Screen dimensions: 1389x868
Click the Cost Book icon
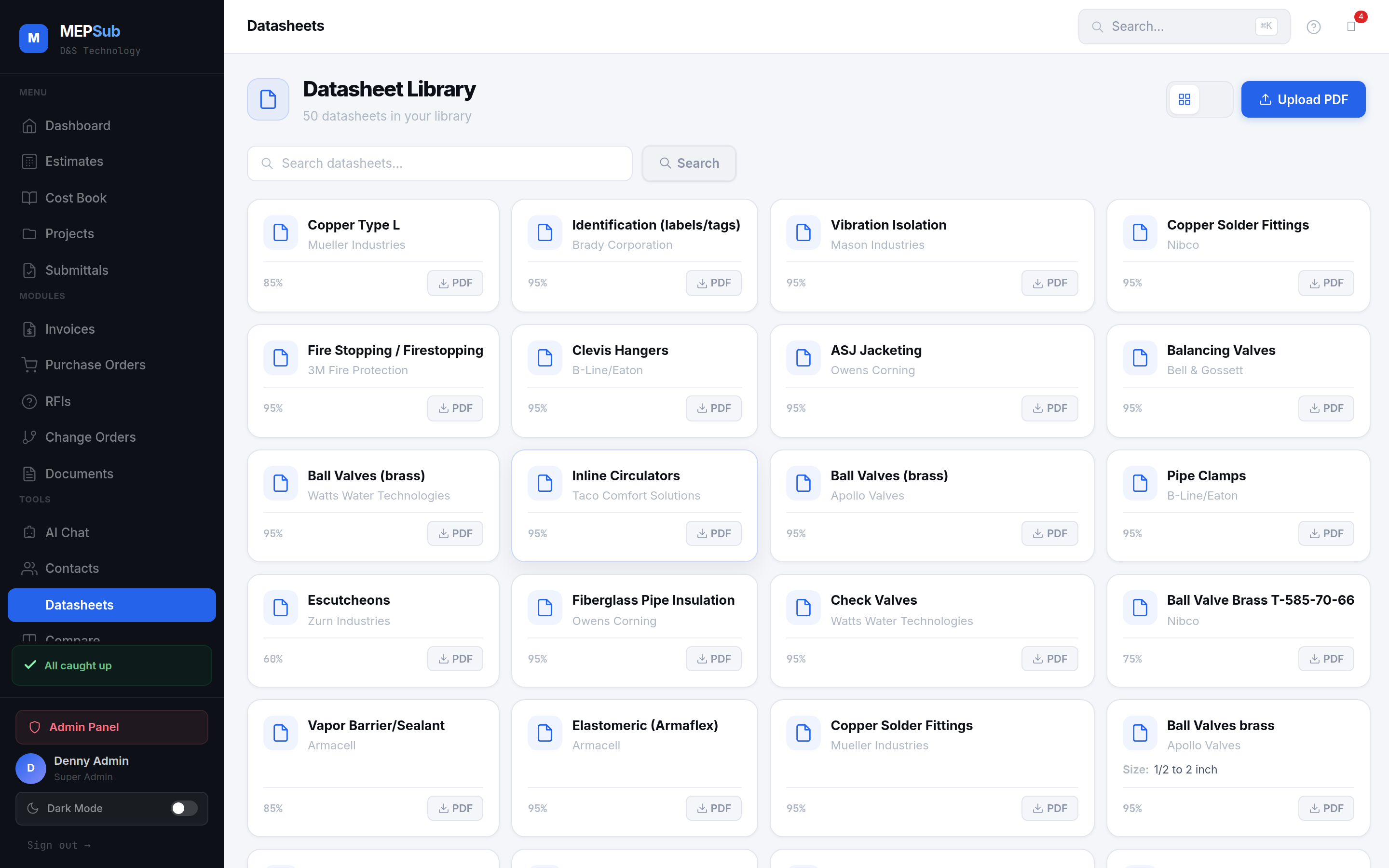click(x=29, y=198)
